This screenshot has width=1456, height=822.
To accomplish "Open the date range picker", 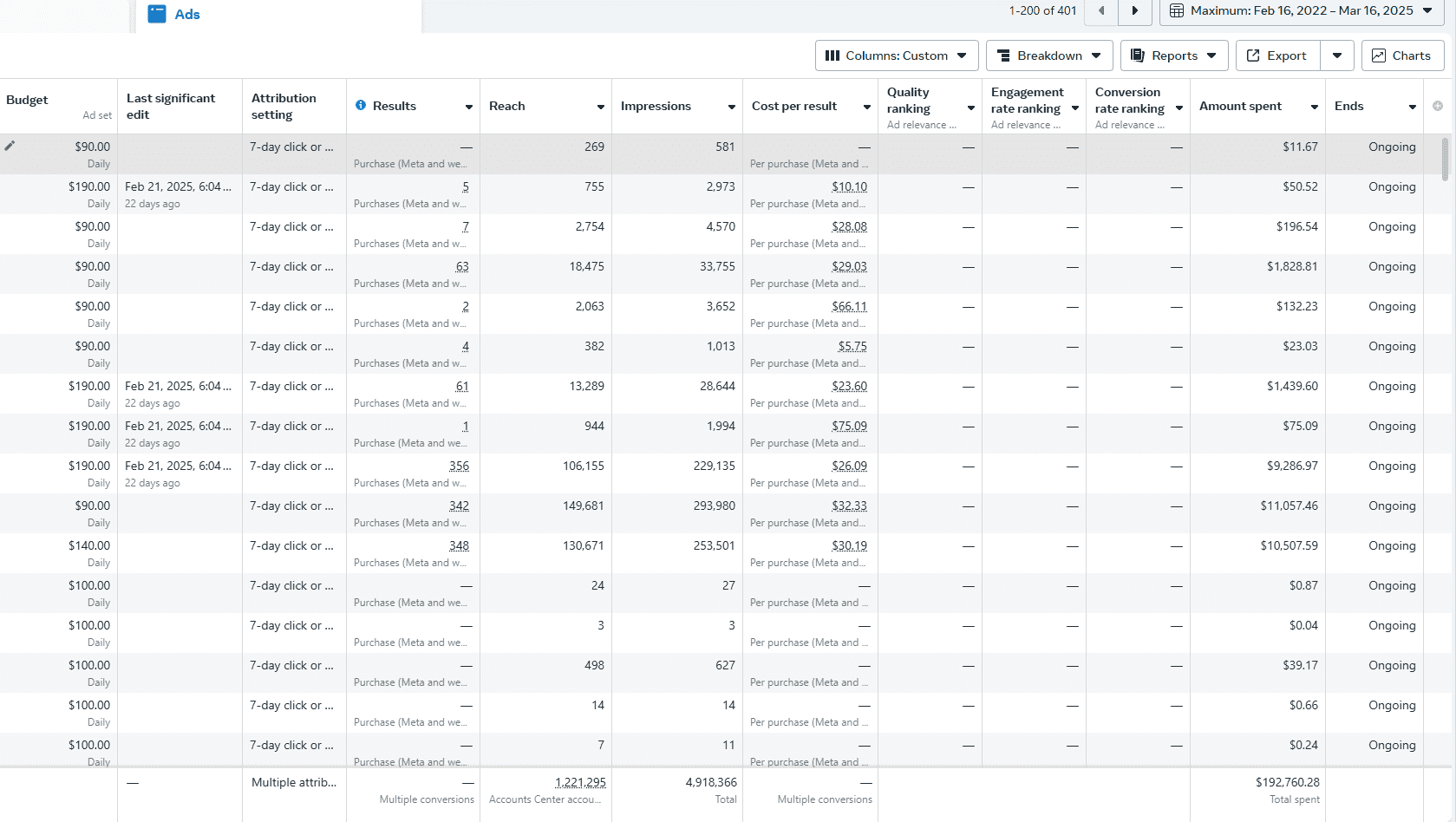I will [x=1302, y=11].
